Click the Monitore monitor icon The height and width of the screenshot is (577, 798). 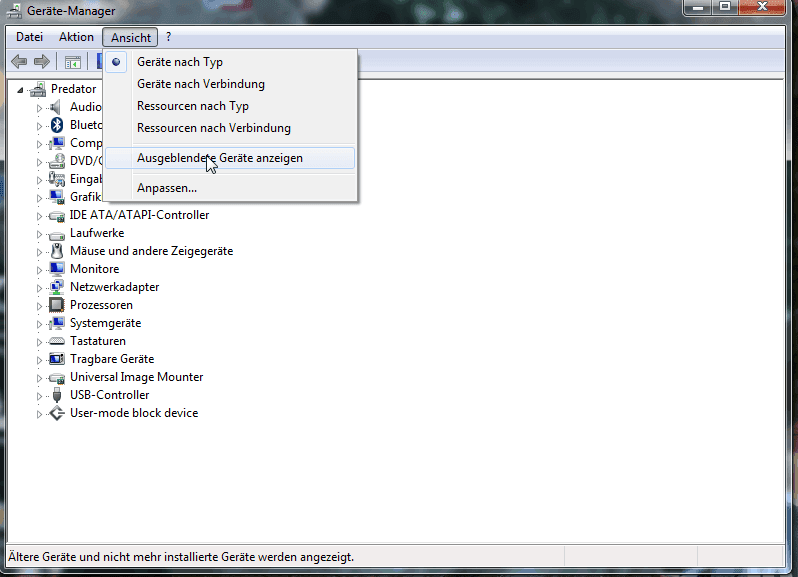coord(56,269)
